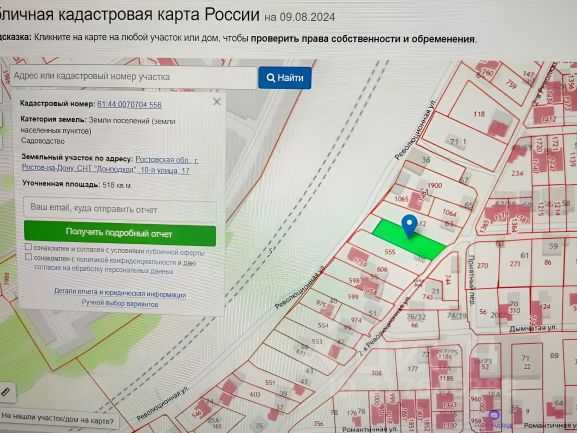The height and width of the screenshot is (433, 577).
Task: Open Детали отчета и юридическая информация link
Action: coord(120,293)
